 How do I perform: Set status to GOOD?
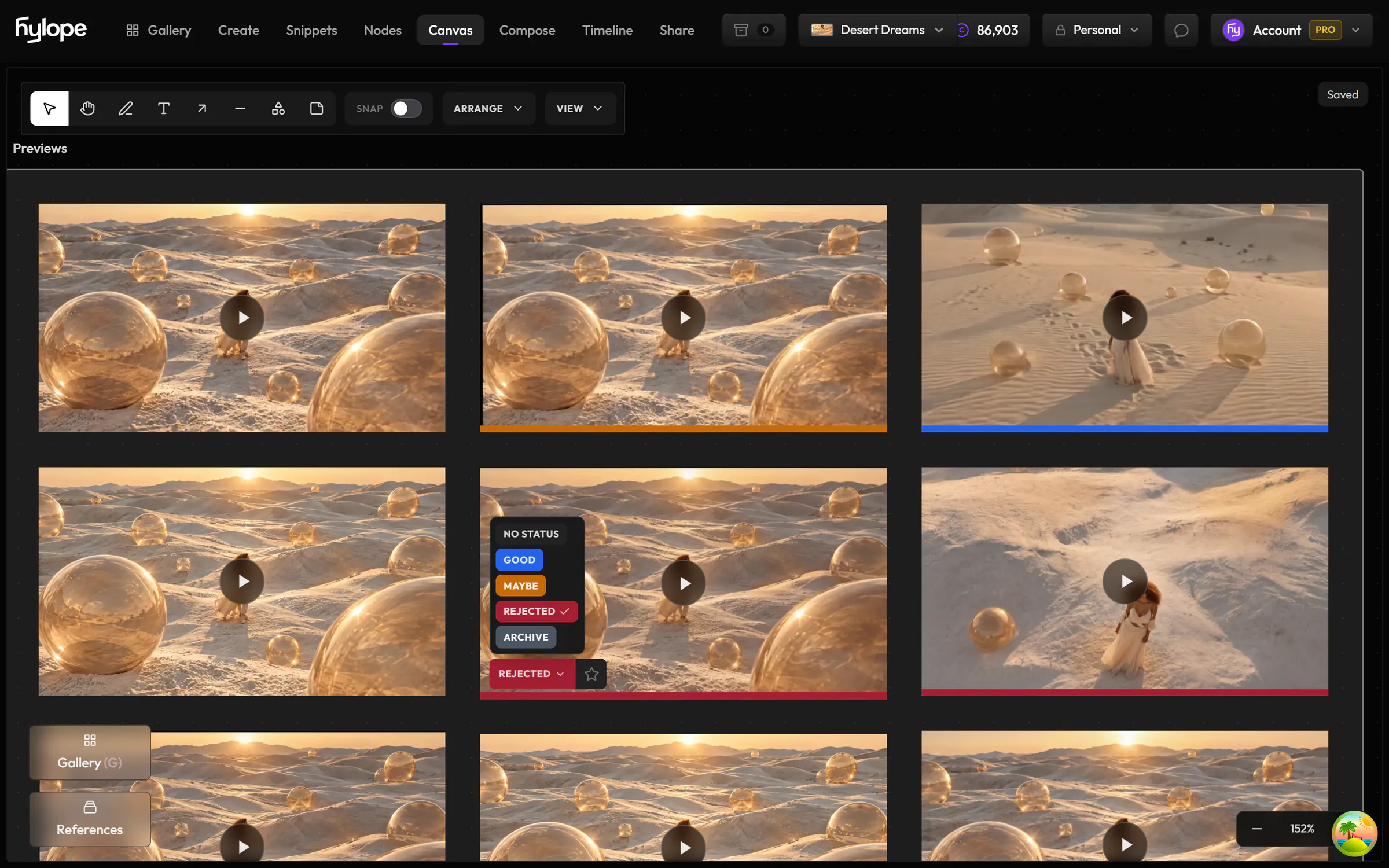(x=519, y=560)
